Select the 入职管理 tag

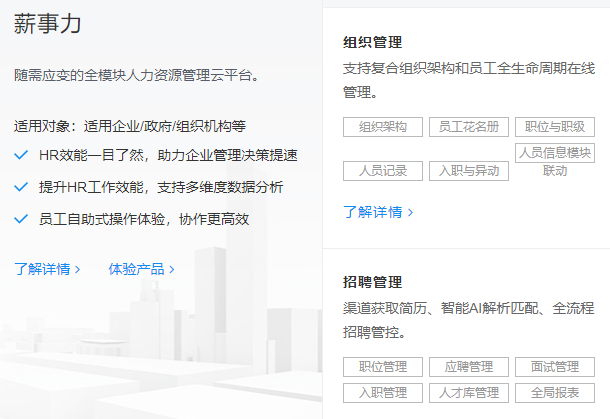coord(383,392)
